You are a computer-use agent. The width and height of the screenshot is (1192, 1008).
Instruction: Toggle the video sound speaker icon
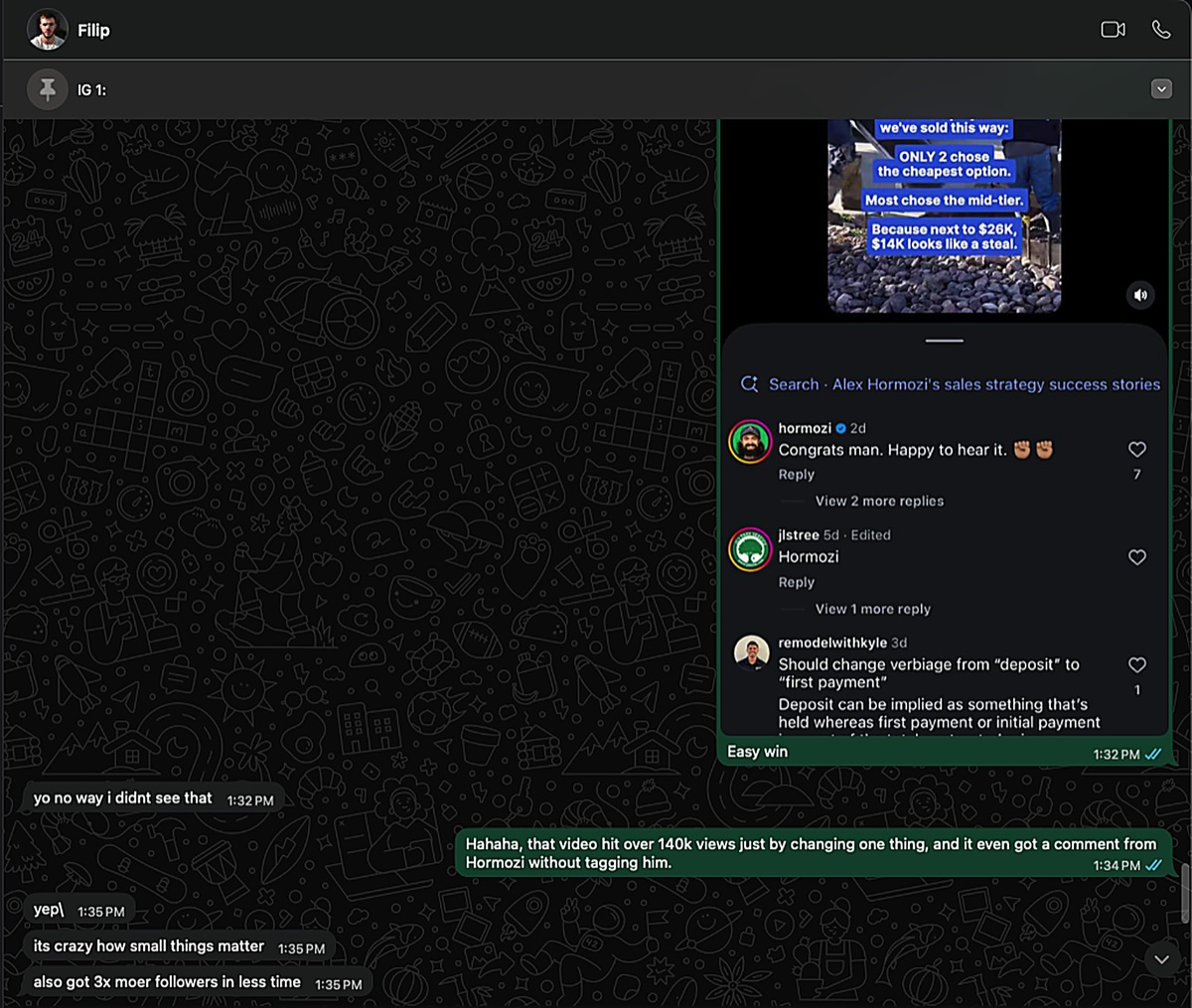(1140, 295)
